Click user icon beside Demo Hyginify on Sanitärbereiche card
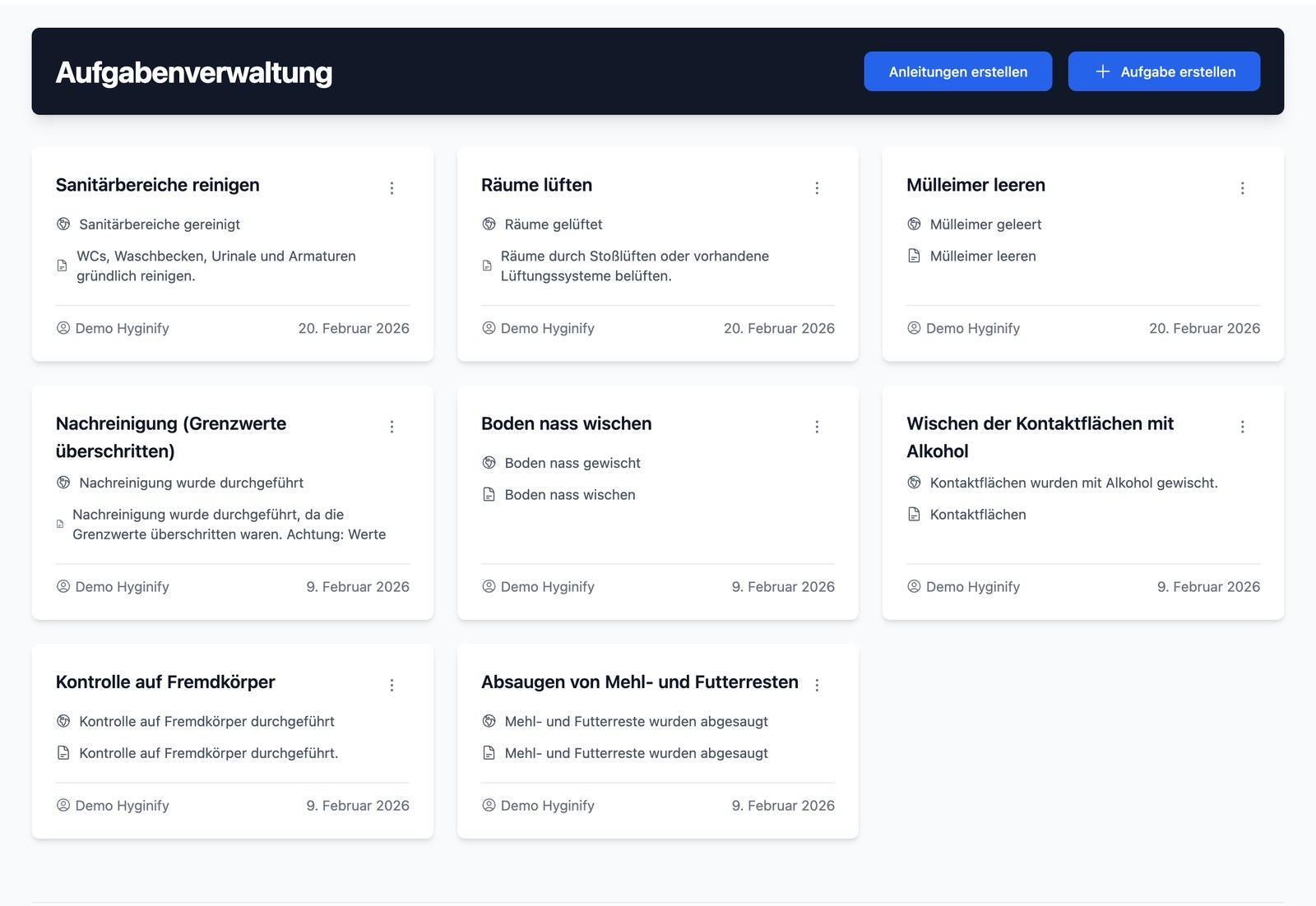Viewport: 1316px width, 906px height. coord(63,328)
